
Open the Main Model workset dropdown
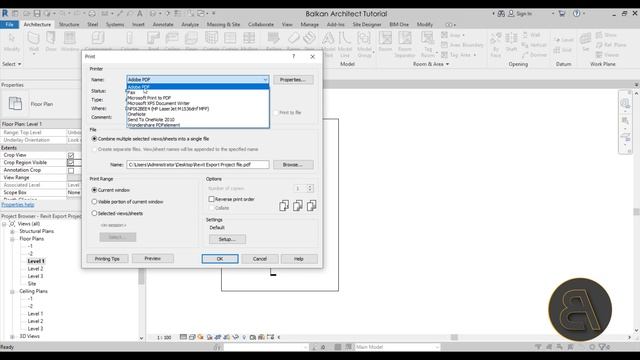[x=397, y=347]
